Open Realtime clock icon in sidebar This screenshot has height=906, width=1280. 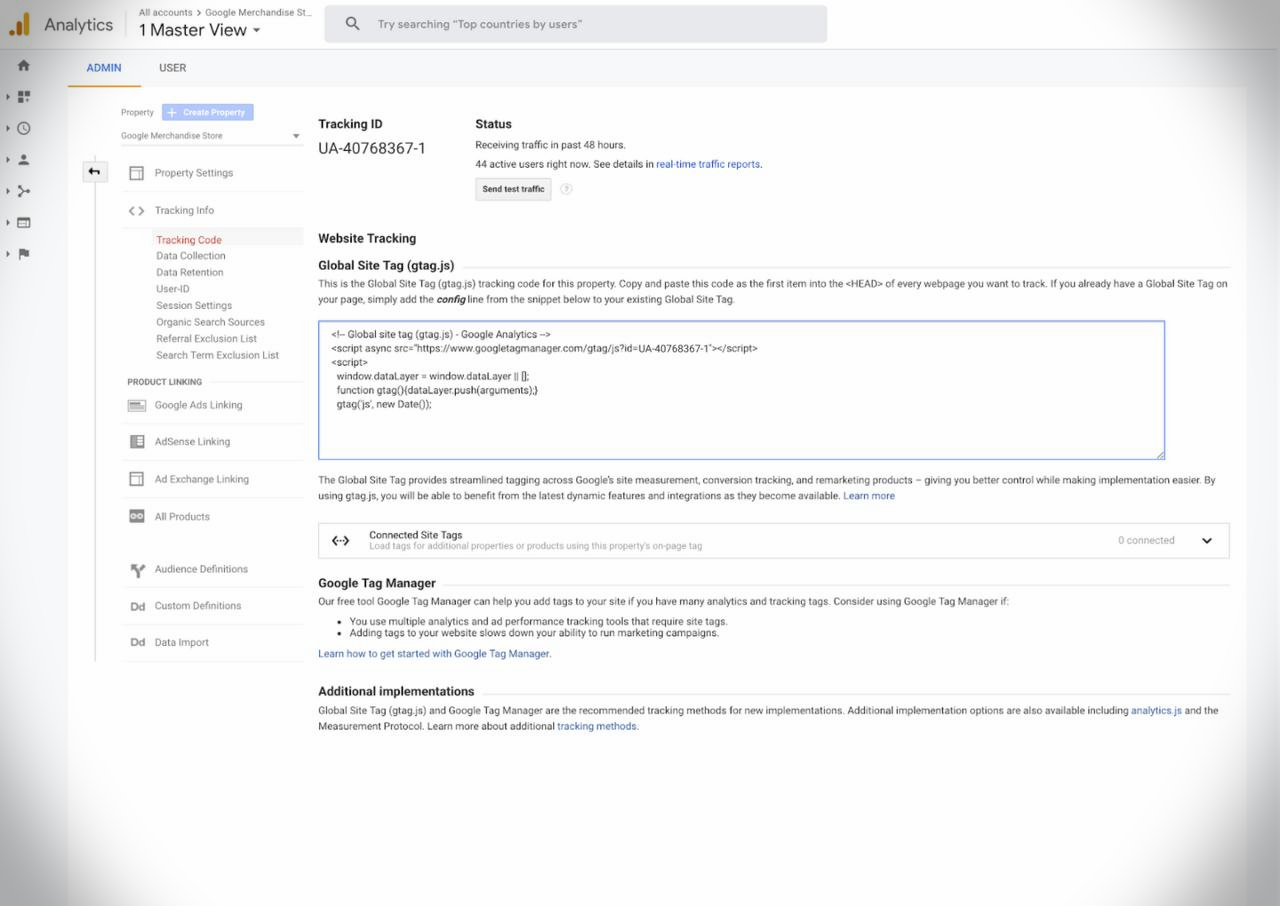tap(24, 128)
